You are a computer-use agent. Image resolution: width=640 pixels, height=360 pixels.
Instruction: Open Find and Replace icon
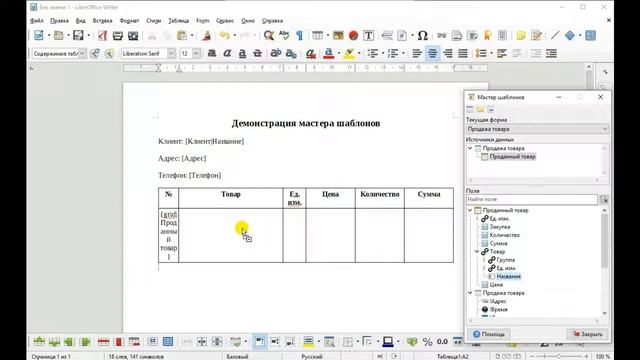tap(269, 36)
